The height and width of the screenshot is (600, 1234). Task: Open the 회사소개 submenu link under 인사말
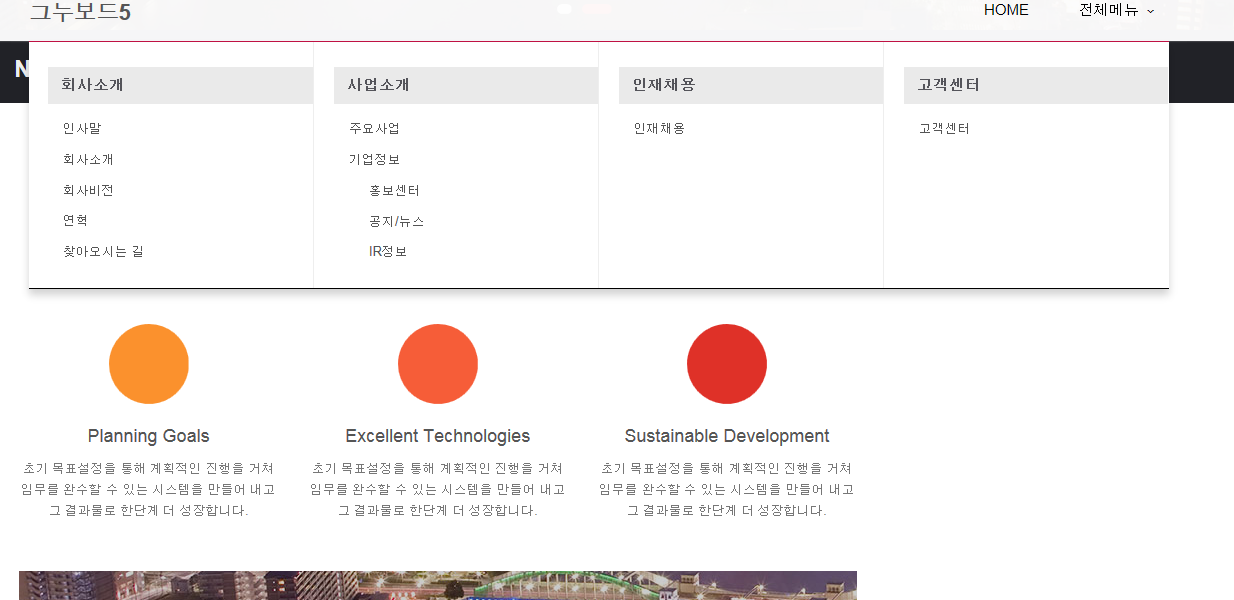88,160
